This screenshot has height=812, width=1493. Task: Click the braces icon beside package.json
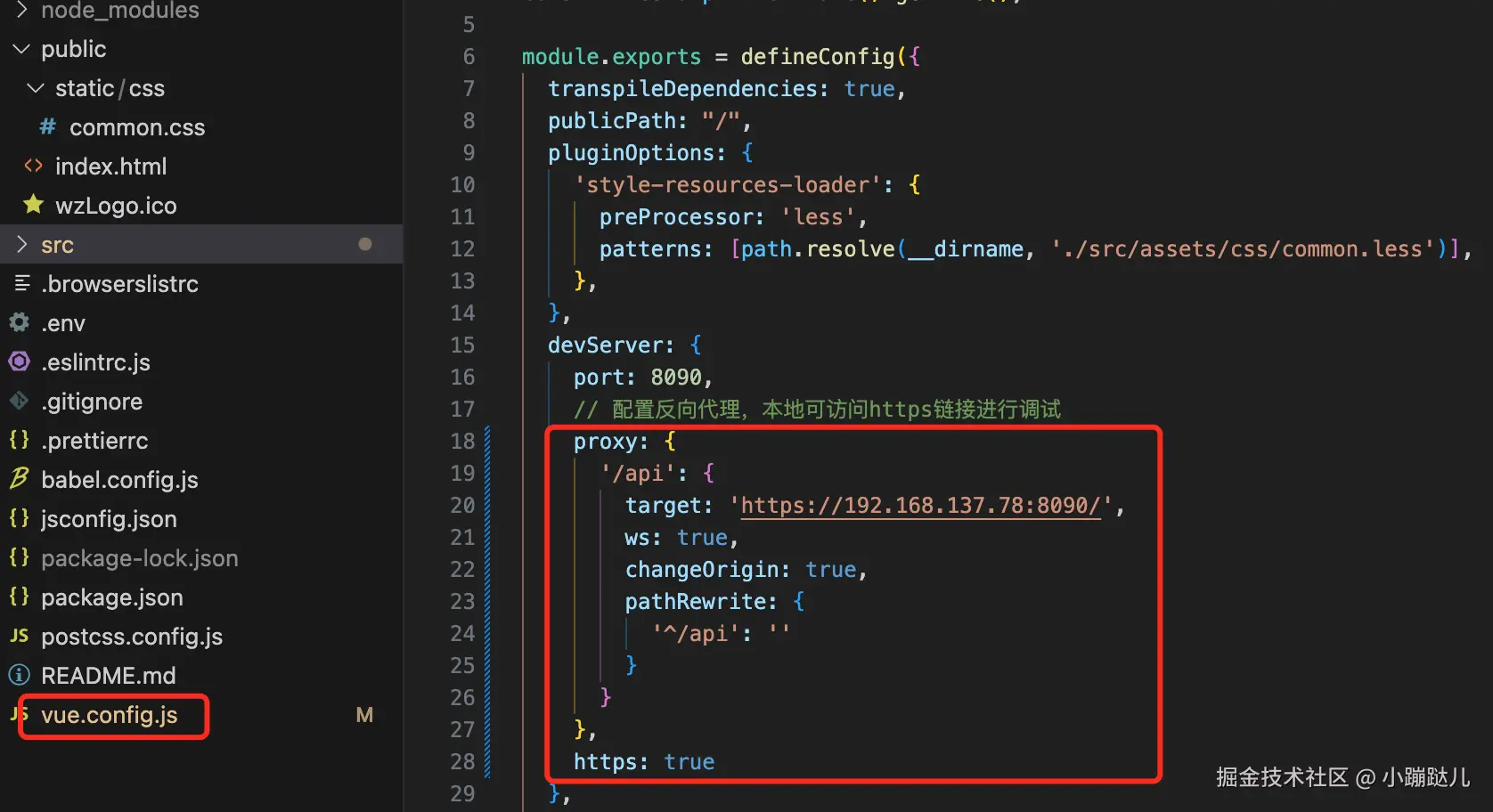(x=19, y=597)
